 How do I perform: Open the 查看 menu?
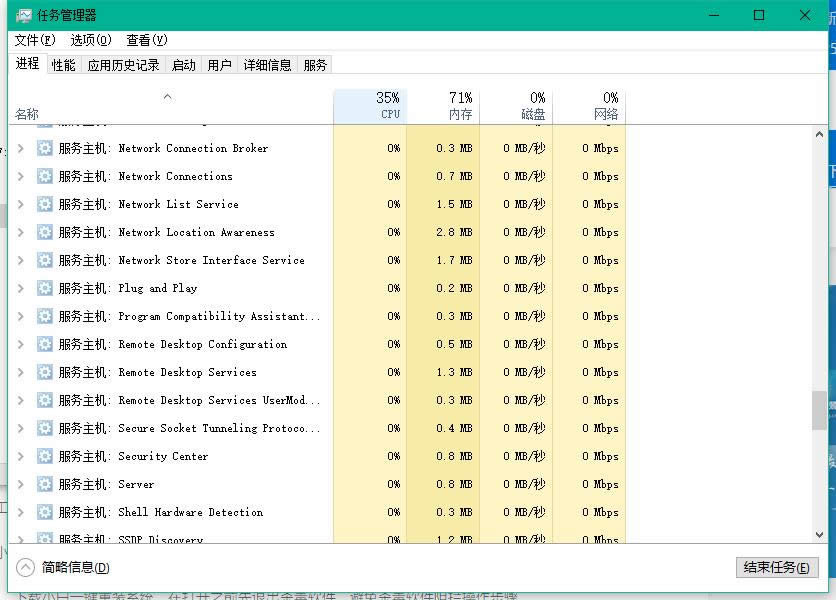(x=146, y=40)
